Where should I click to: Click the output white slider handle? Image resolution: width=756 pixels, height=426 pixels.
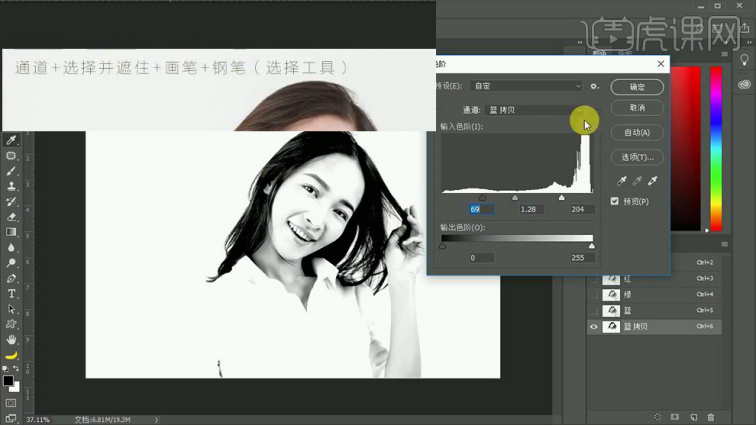pos(592,246)
